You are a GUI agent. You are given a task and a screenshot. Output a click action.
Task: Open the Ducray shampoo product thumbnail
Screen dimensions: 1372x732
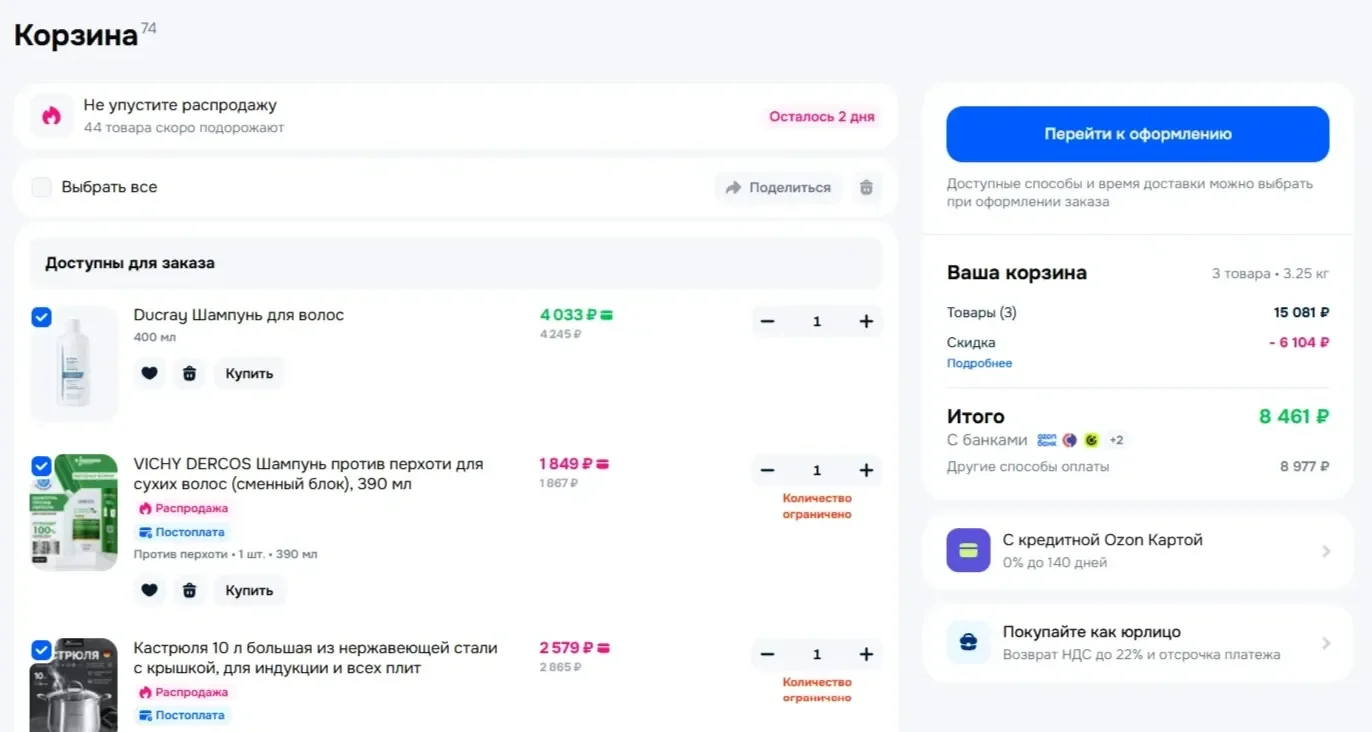pos(74,363)
